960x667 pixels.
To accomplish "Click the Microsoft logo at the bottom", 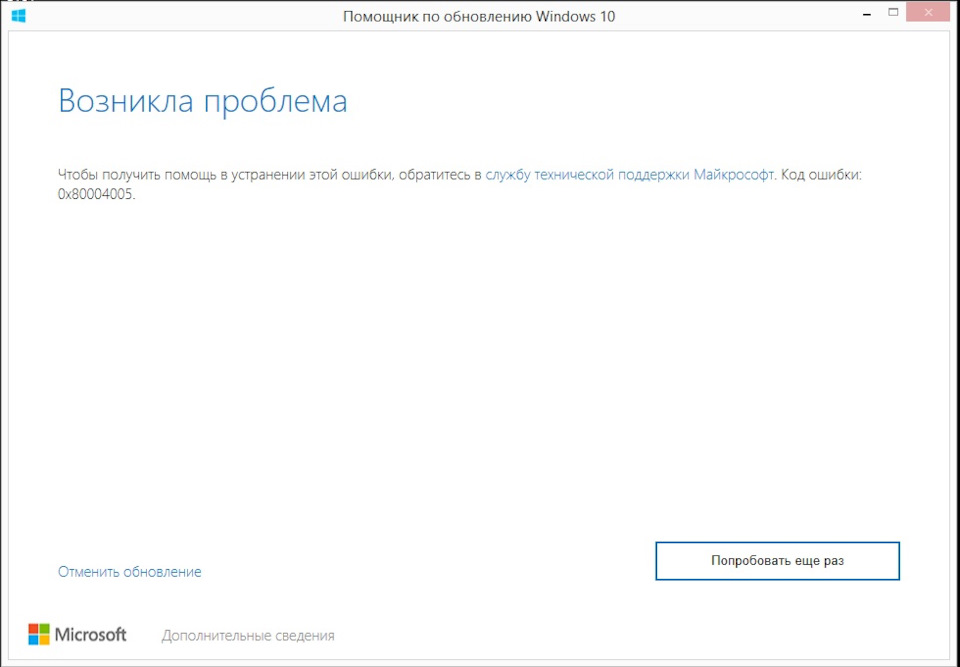I will click(77, 635).
